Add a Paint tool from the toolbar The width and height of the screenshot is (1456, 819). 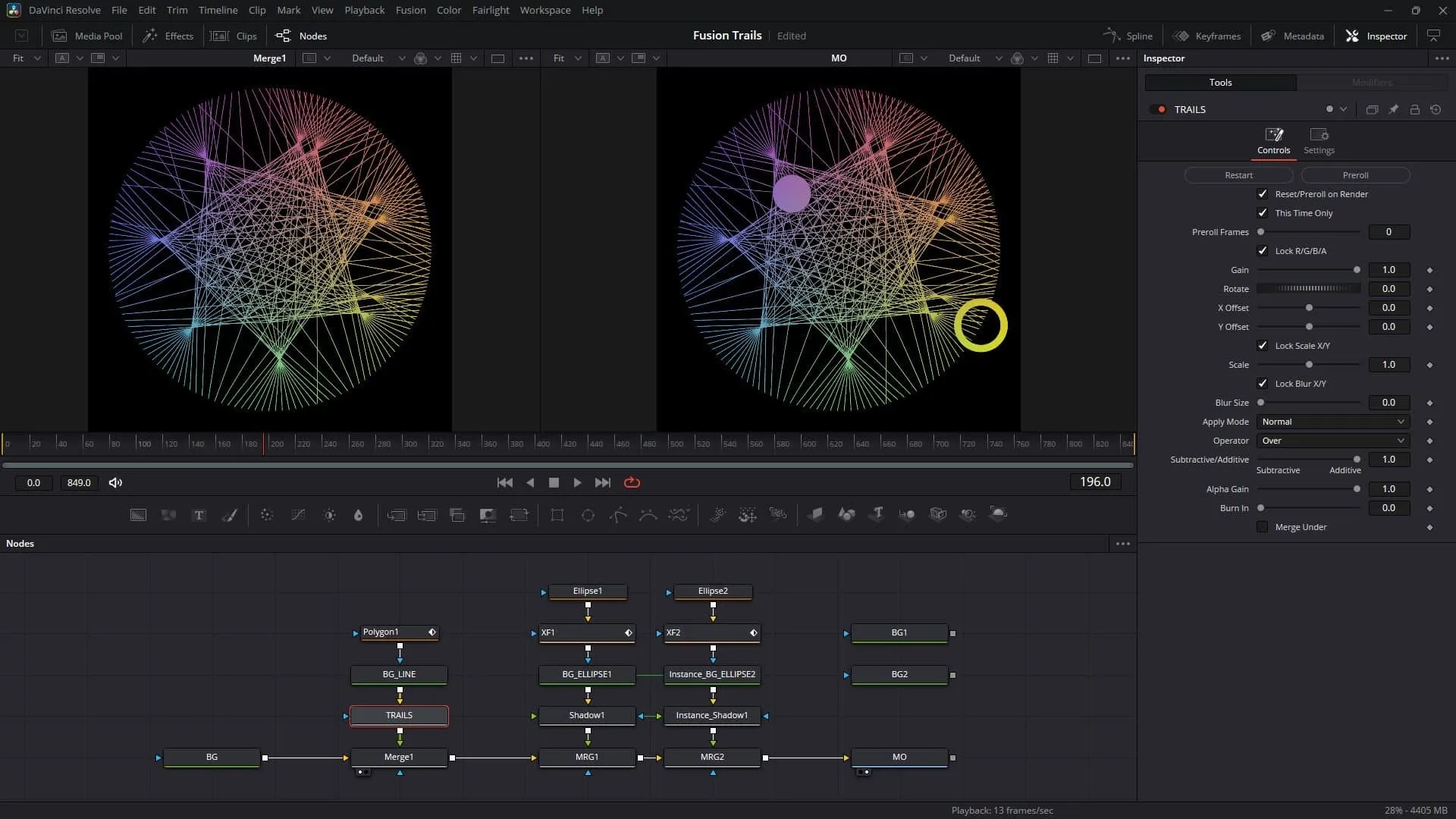pyautogui.click(x=229, y=515)
